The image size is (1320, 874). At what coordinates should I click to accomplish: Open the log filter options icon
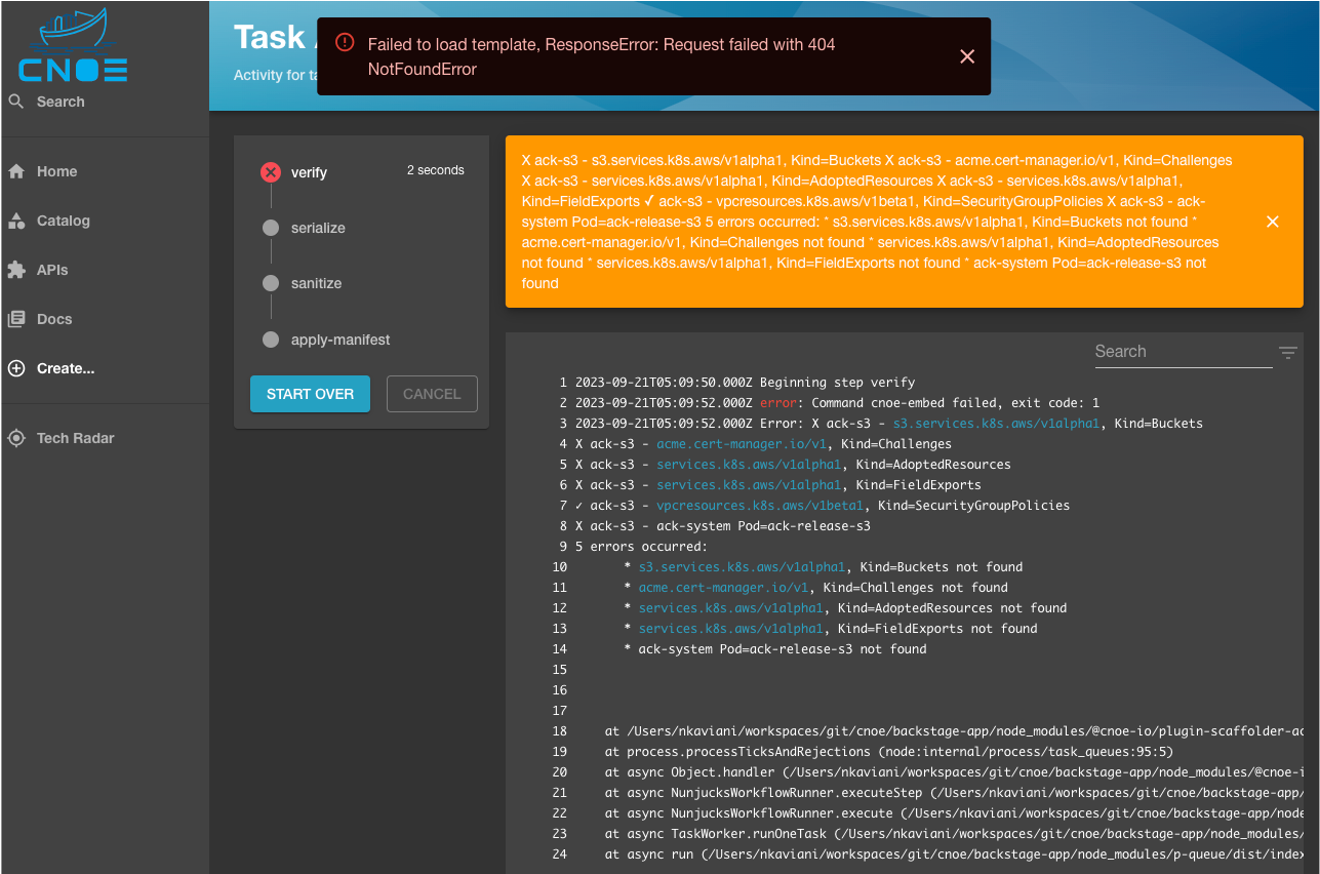click(1288, 352)
